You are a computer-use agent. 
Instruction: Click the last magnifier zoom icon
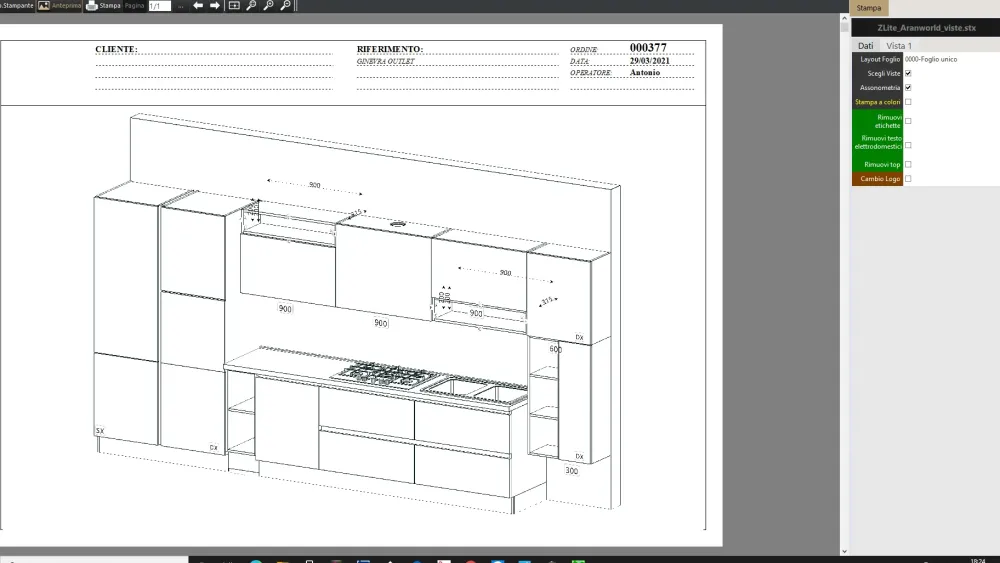pos(285,6)
